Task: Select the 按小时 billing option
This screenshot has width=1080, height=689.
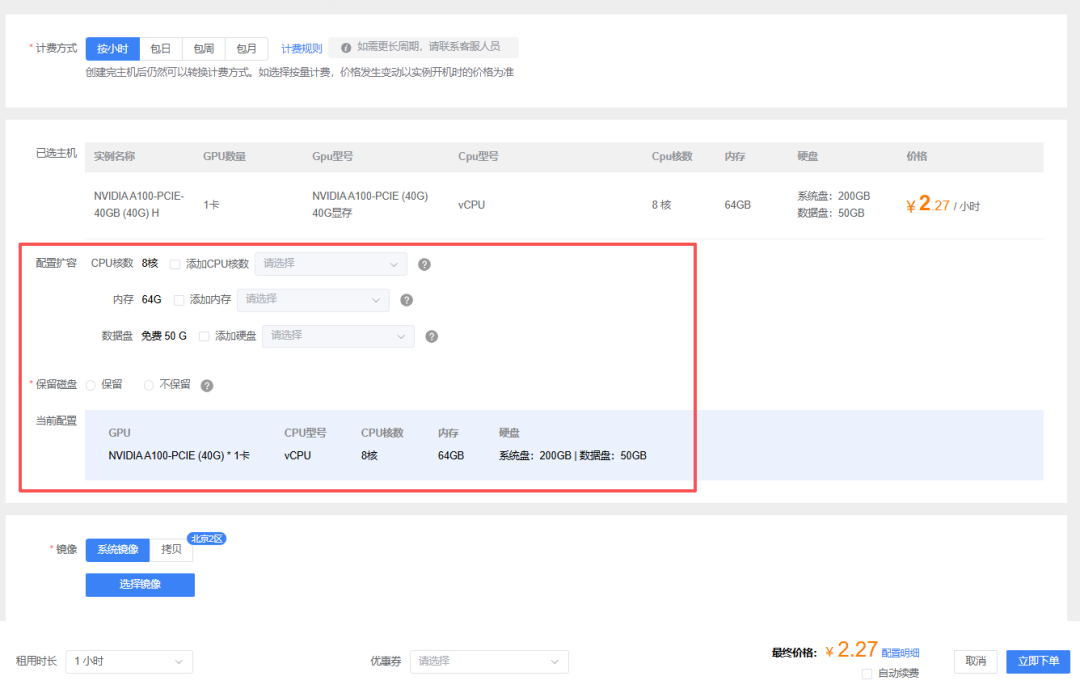Action: click(x=113, y=49)
